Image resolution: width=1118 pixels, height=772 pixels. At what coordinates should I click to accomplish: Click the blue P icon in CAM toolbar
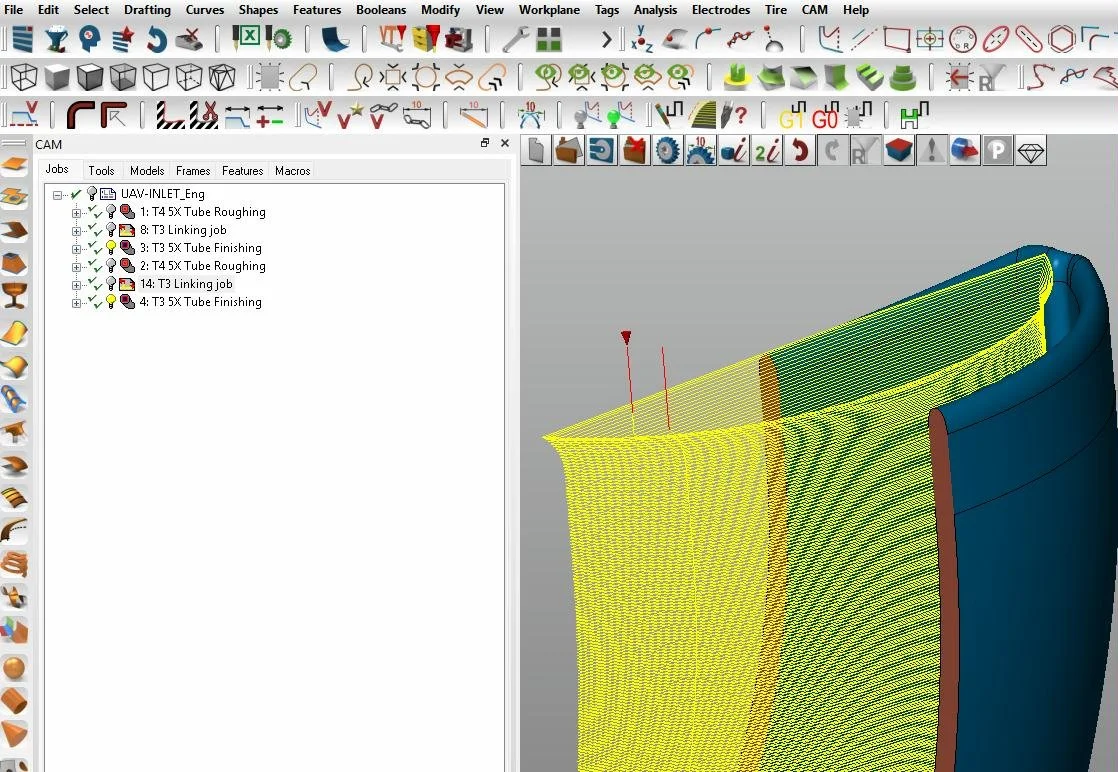[998, 150]
